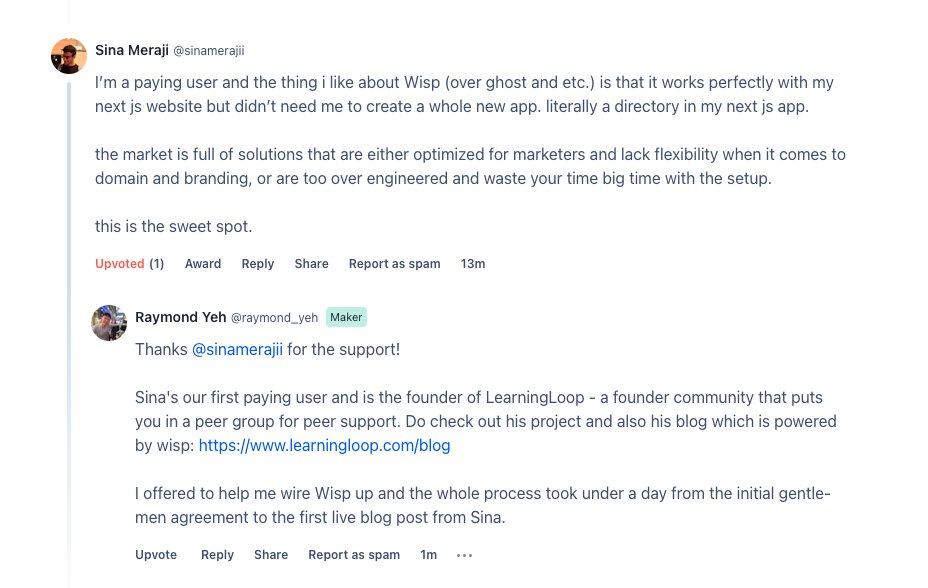Share Raymond Yeh's reply

[x=271, y=555]
